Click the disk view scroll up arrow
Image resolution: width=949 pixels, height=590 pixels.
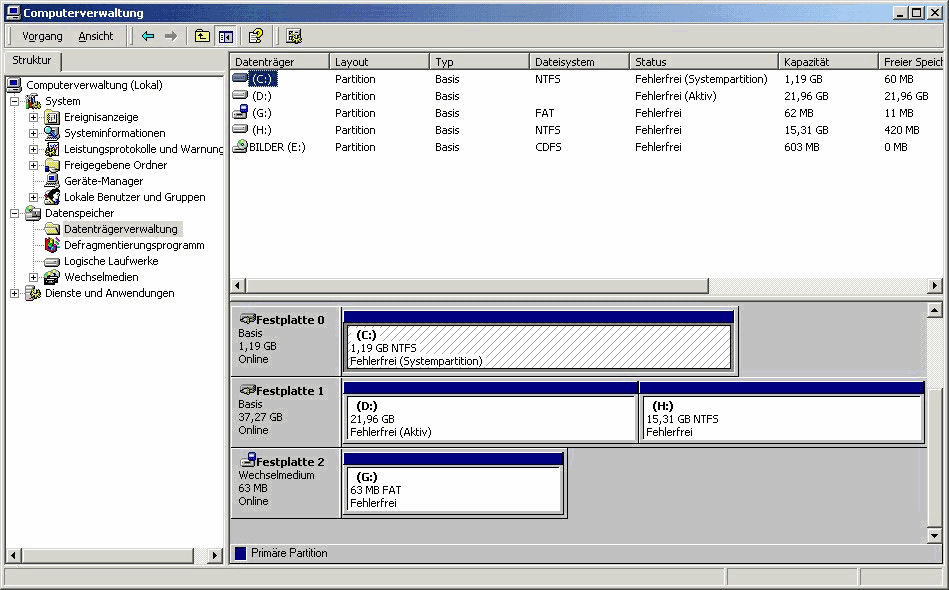pyautogui.click(x=934, y=310)
